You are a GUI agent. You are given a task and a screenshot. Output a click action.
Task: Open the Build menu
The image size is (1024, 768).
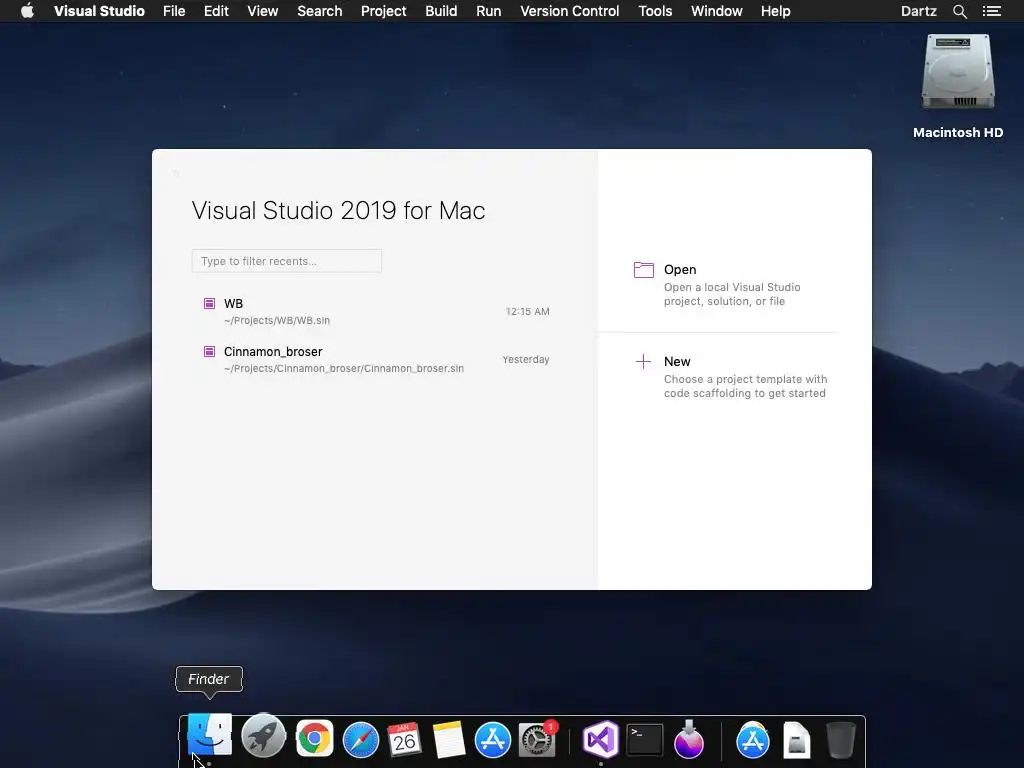[441, 11]
